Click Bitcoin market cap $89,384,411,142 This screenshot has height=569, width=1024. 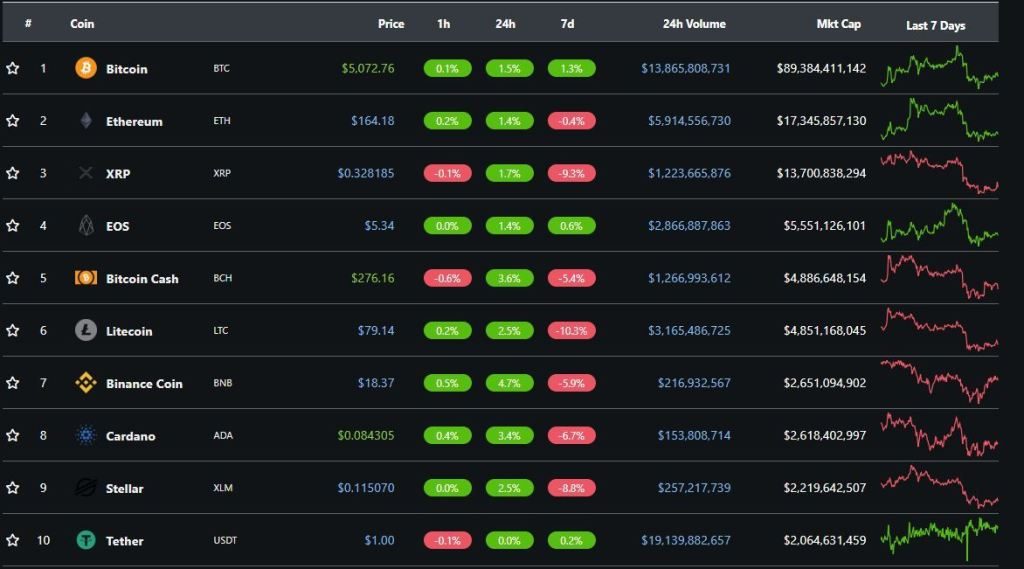click(822, 68)
